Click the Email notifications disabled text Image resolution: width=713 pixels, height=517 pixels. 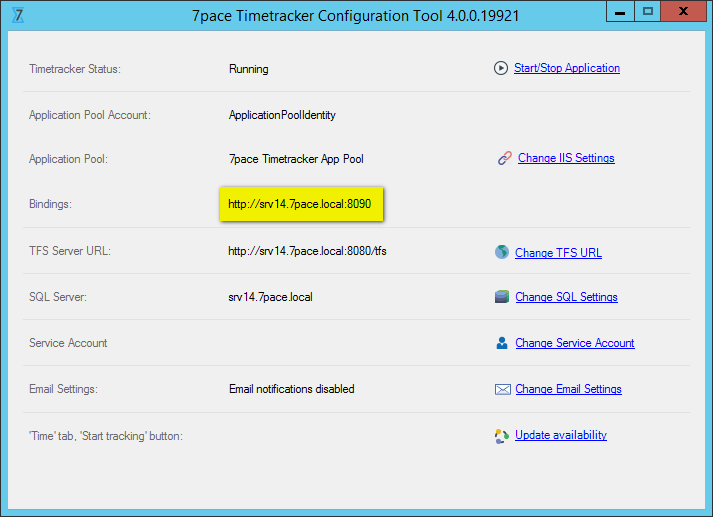pyautogui.click(x=291, y=389)
